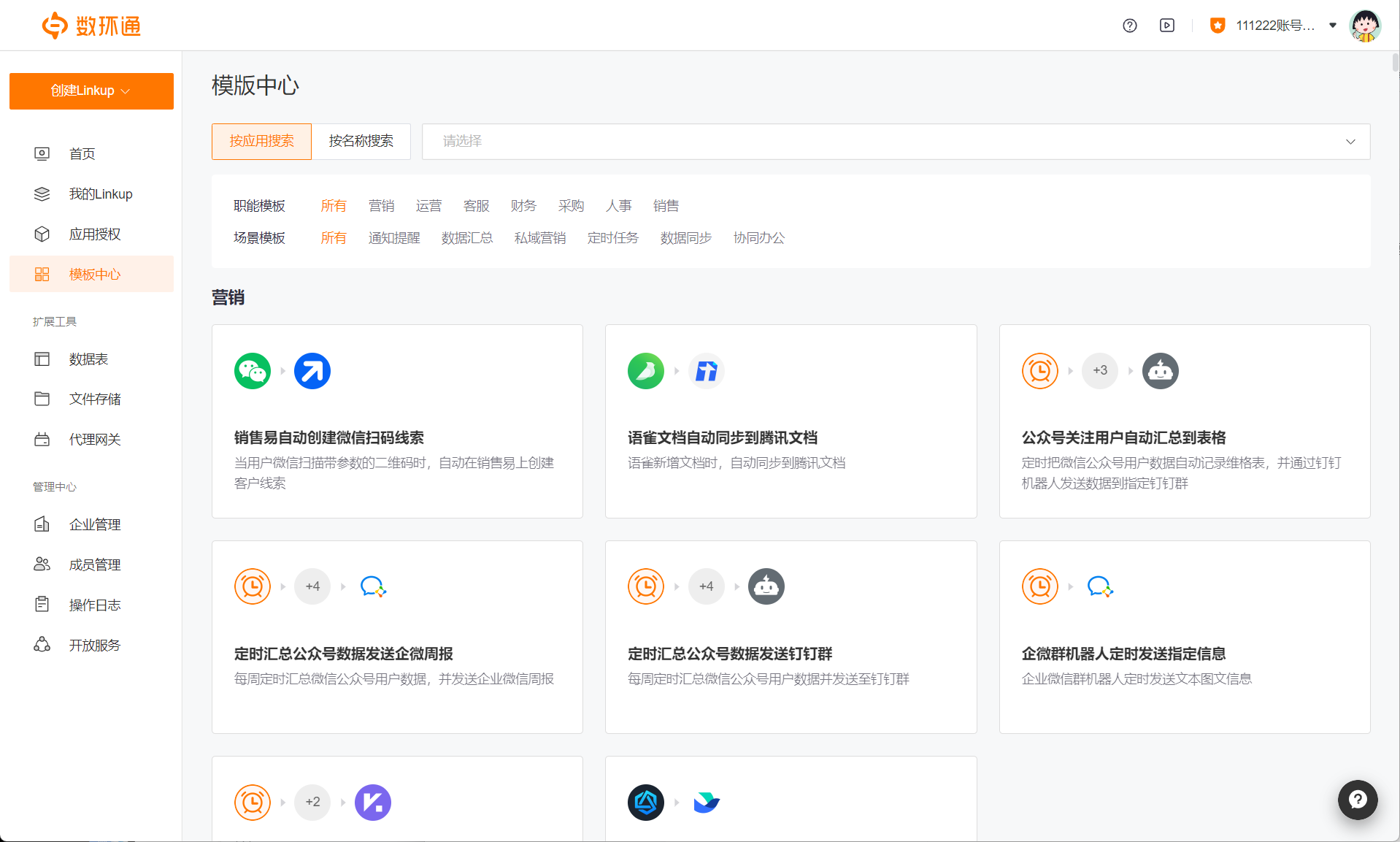Click the blue arrow 销售易 app icon
The image size is (1400, 842).
(x=312, y=371)
